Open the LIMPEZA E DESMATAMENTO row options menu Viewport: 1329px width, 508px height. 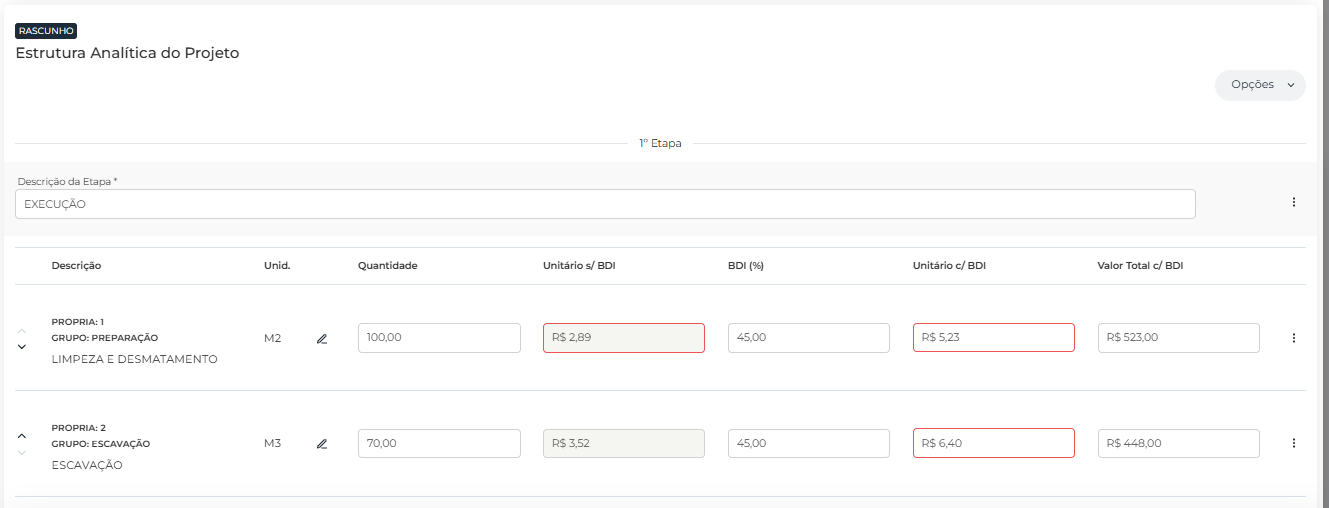(x=1293, y=338)
